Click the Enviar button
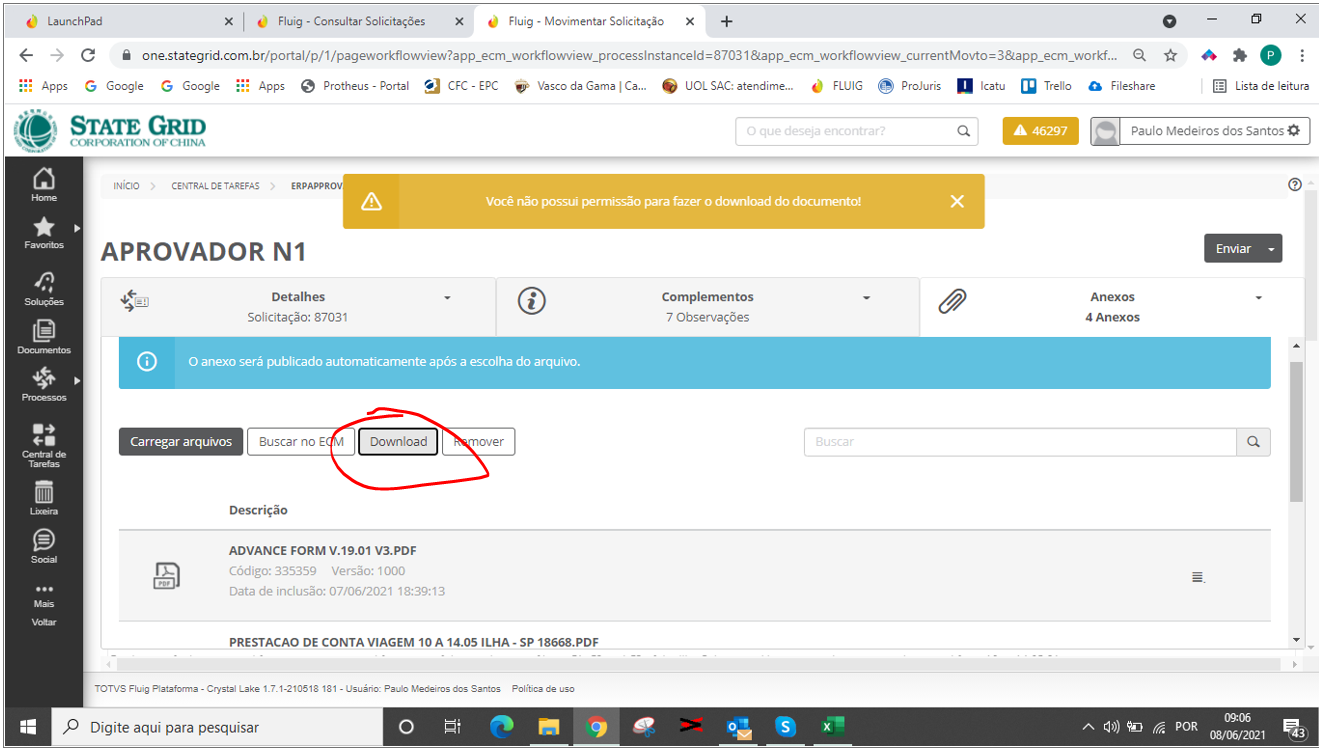1319x750 pixels. pos(1233,248)
